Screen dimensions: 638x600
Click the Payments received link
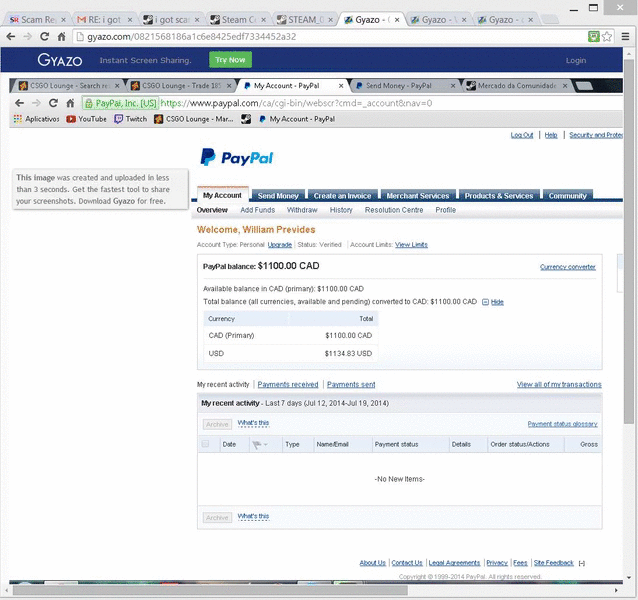[x=288, y=384]
